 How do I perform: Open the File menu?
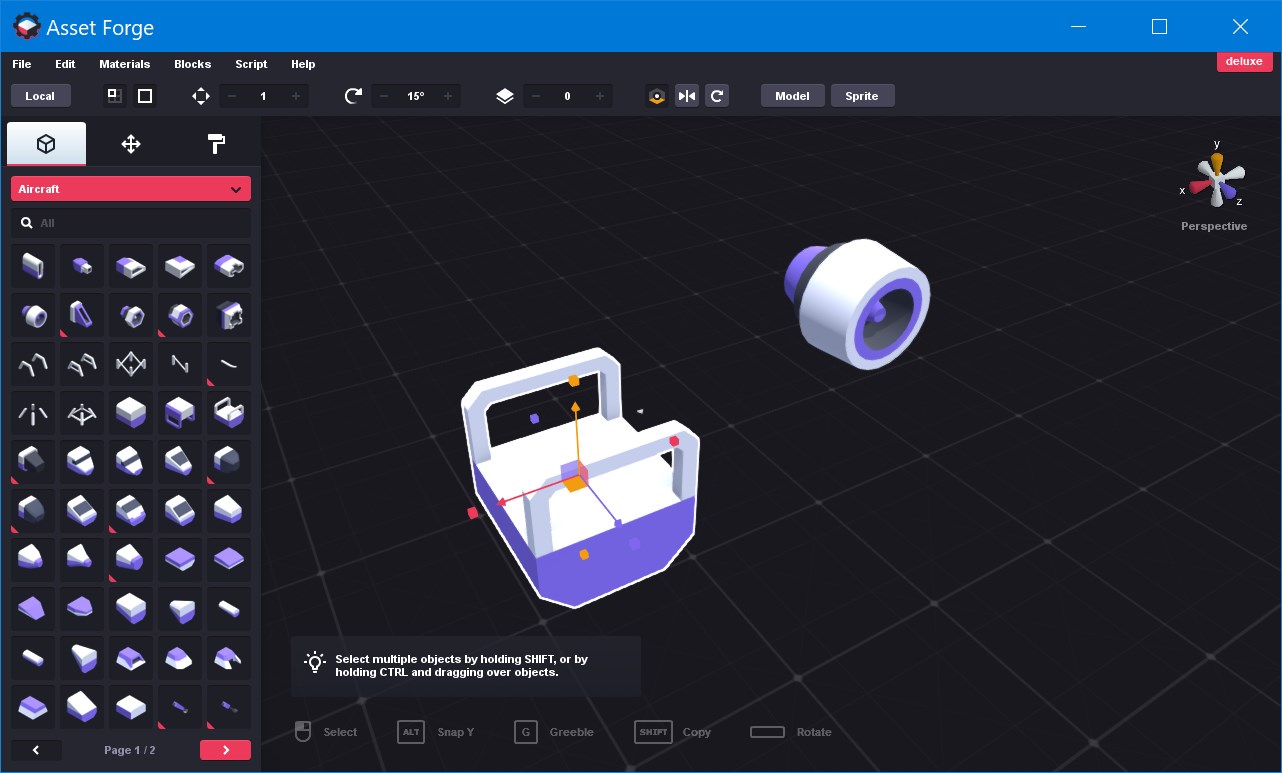point(21,64)
